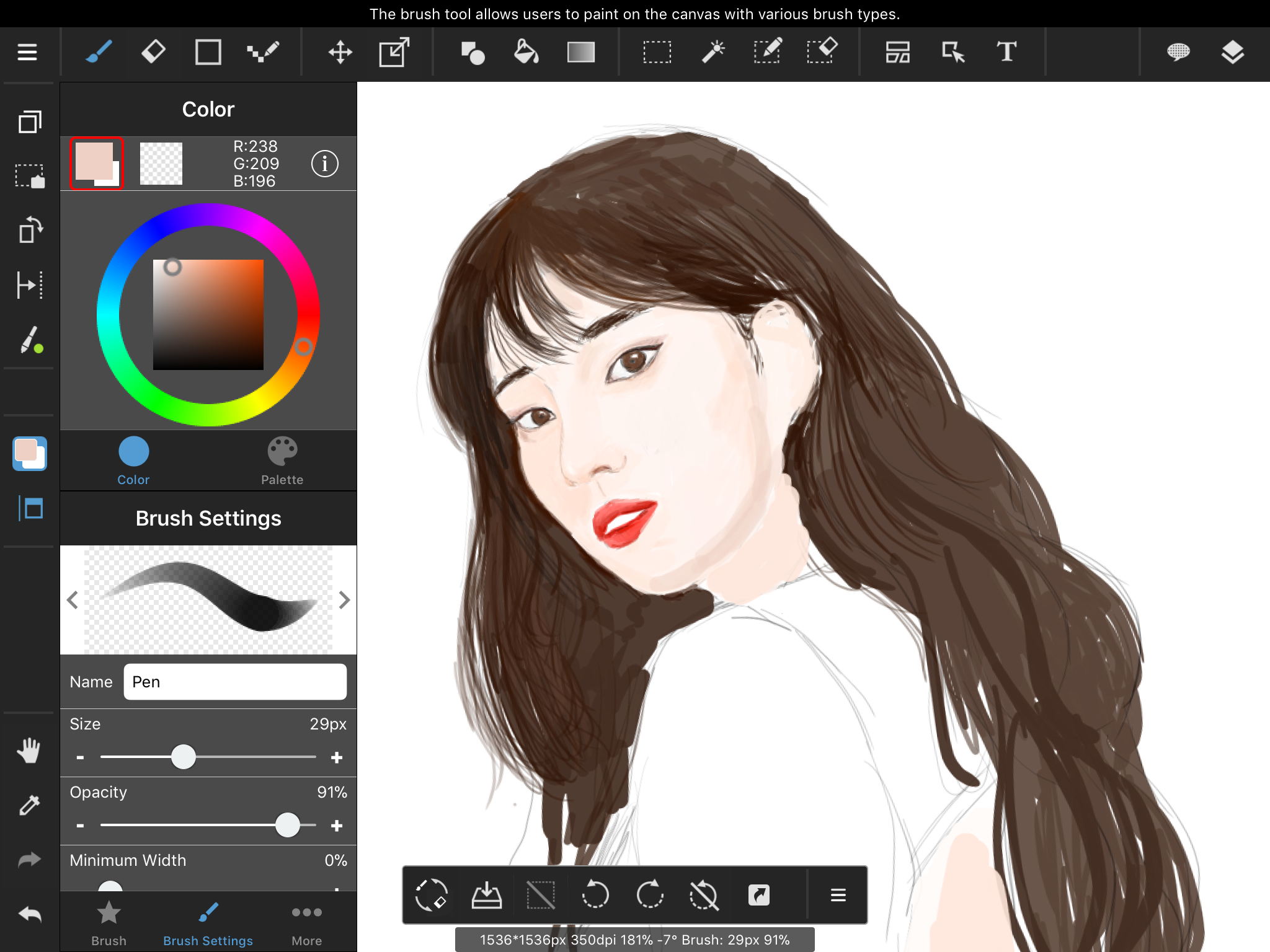Select the Move tool
This screenshot has height=952, width=1270.
pyautogui.click(x=340, y=52)
